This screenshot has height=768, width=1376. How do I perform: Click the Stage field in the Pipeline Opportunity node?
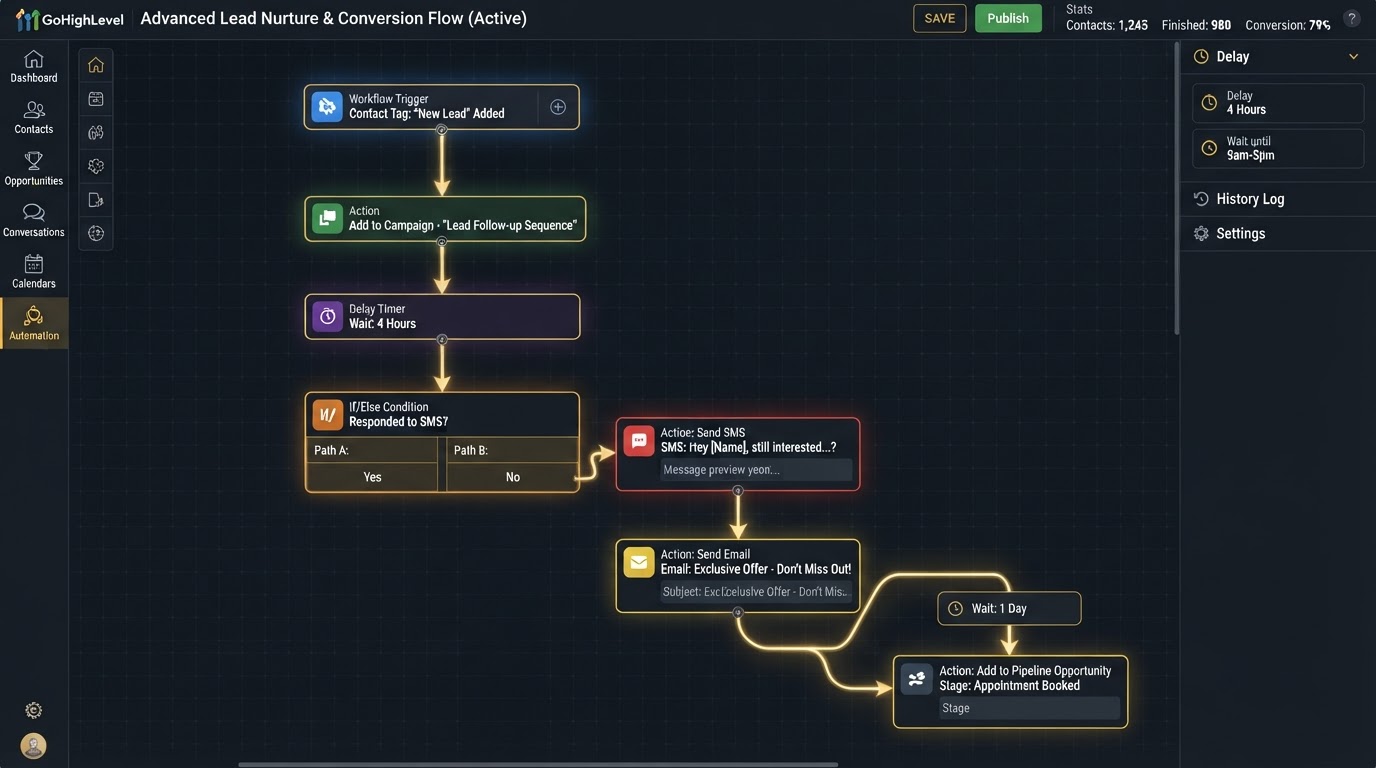(x=1028, y=708)
